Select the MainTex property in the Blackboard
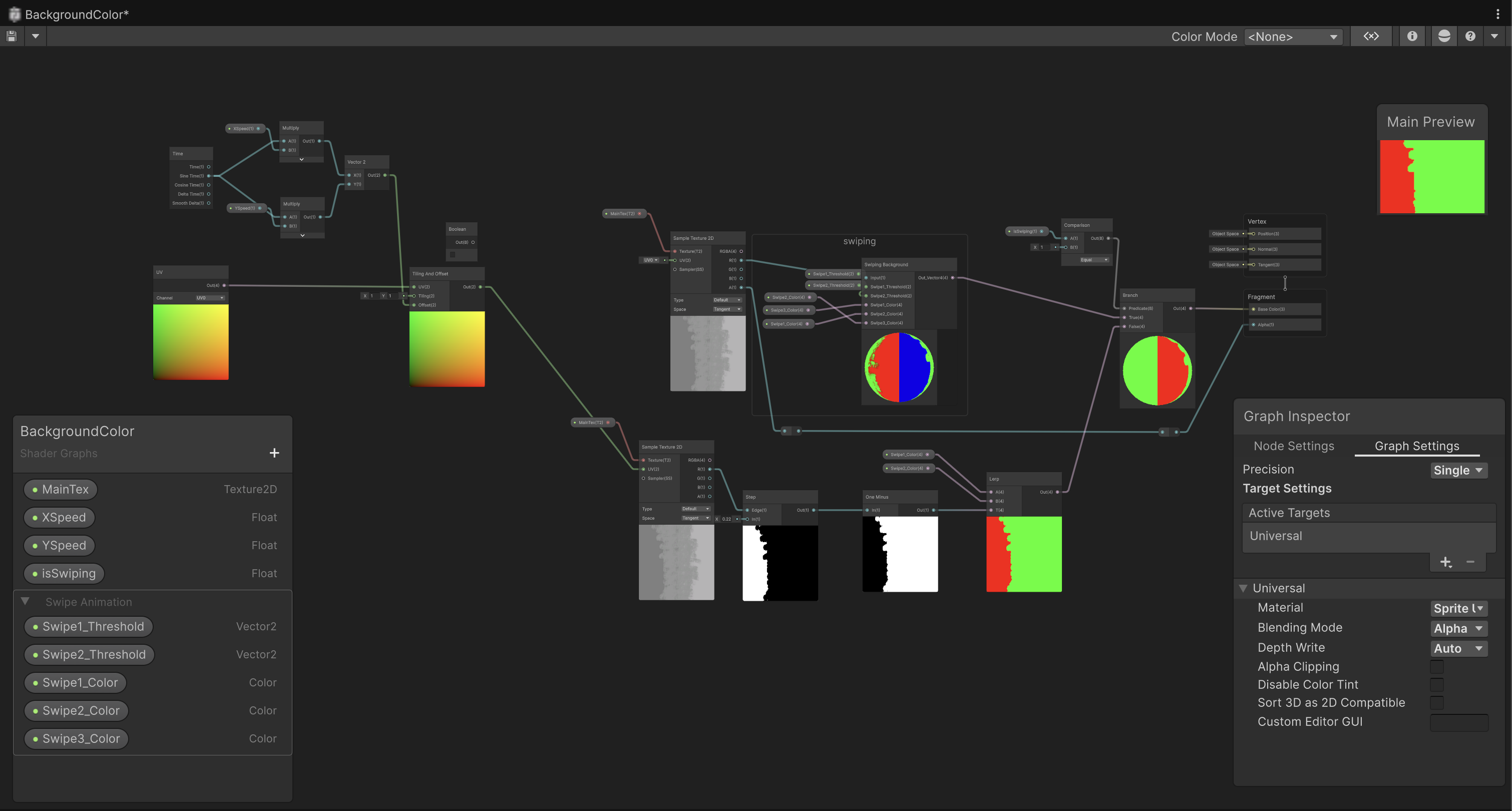Screen dimensions: 1512x811 [61, 490]
